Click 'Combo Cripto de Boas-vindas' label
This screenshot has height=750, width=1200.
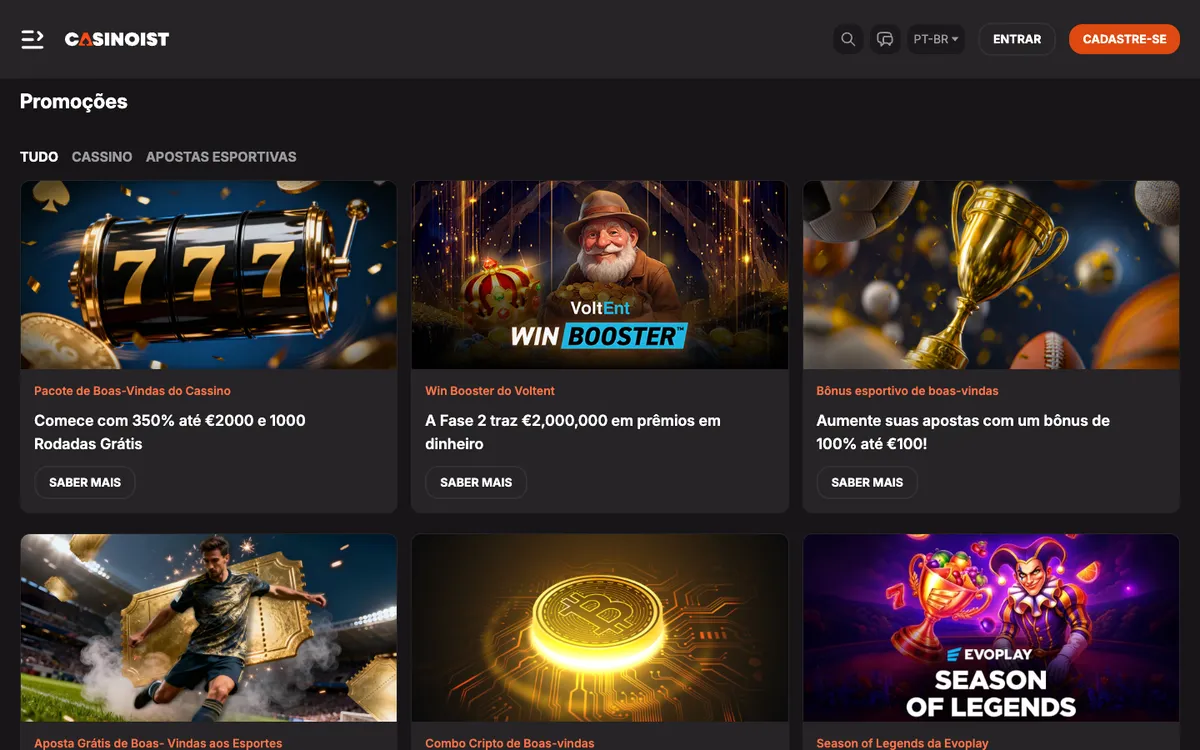click(510, 743)
